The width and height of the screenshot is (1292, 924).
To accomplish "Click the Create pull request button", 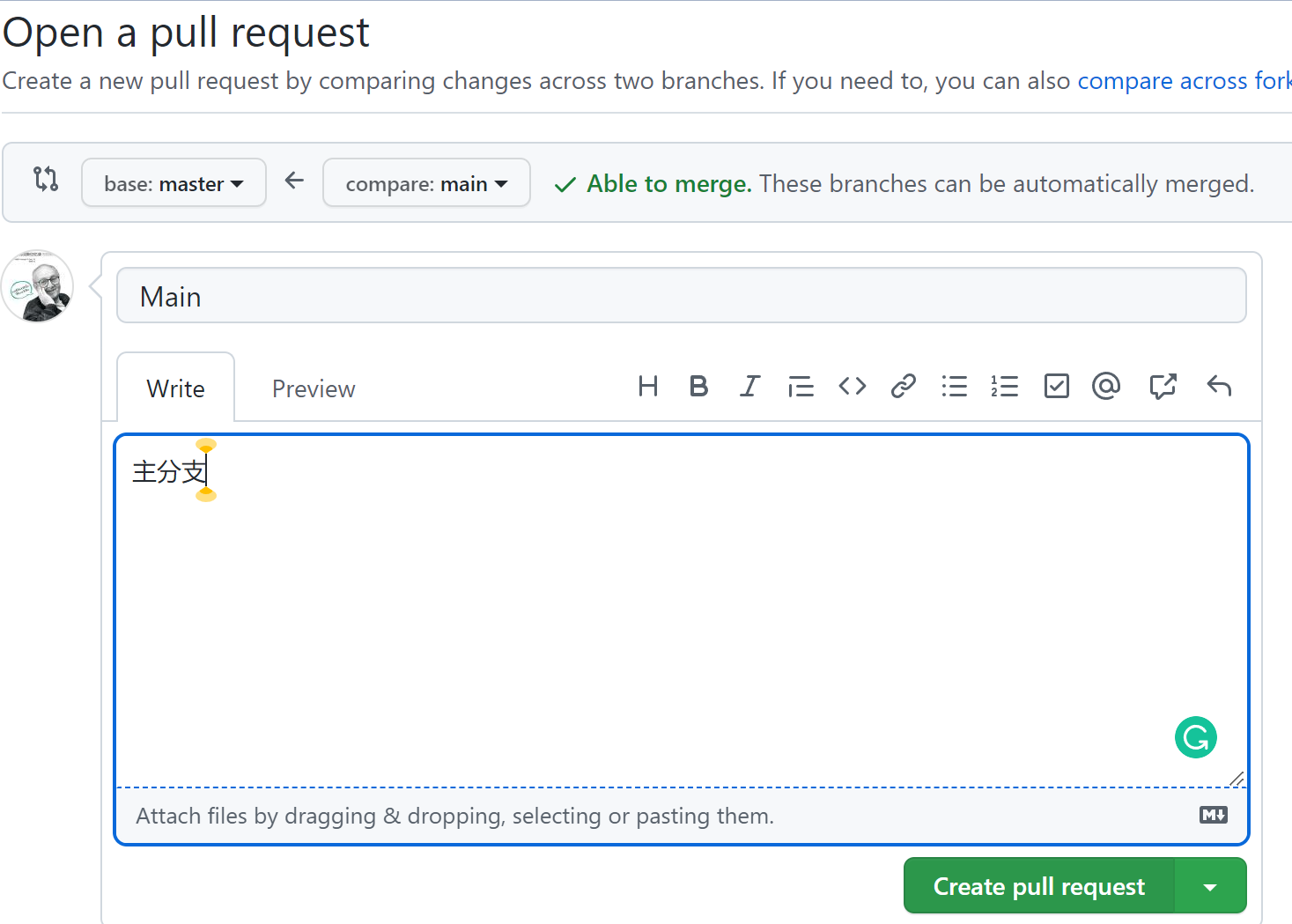I will tap(1039, 886).
